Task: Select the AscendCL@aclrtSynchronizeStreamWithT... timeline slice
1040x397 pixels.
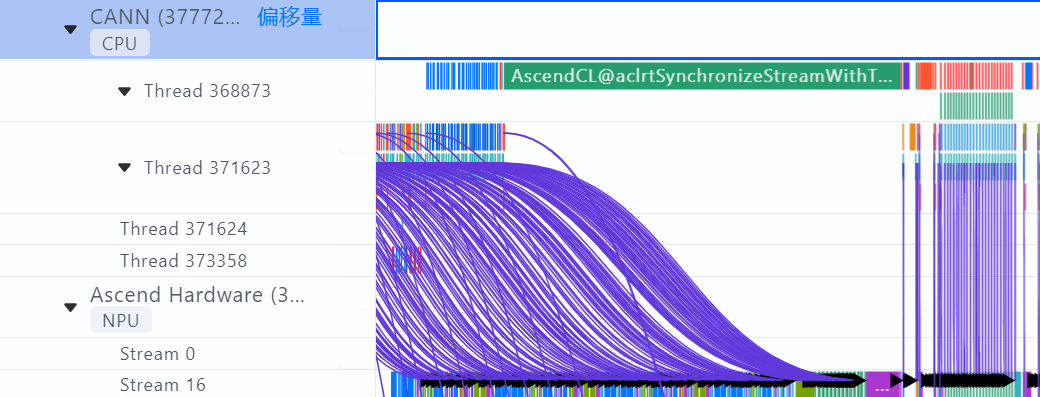Action: point(702,76)
